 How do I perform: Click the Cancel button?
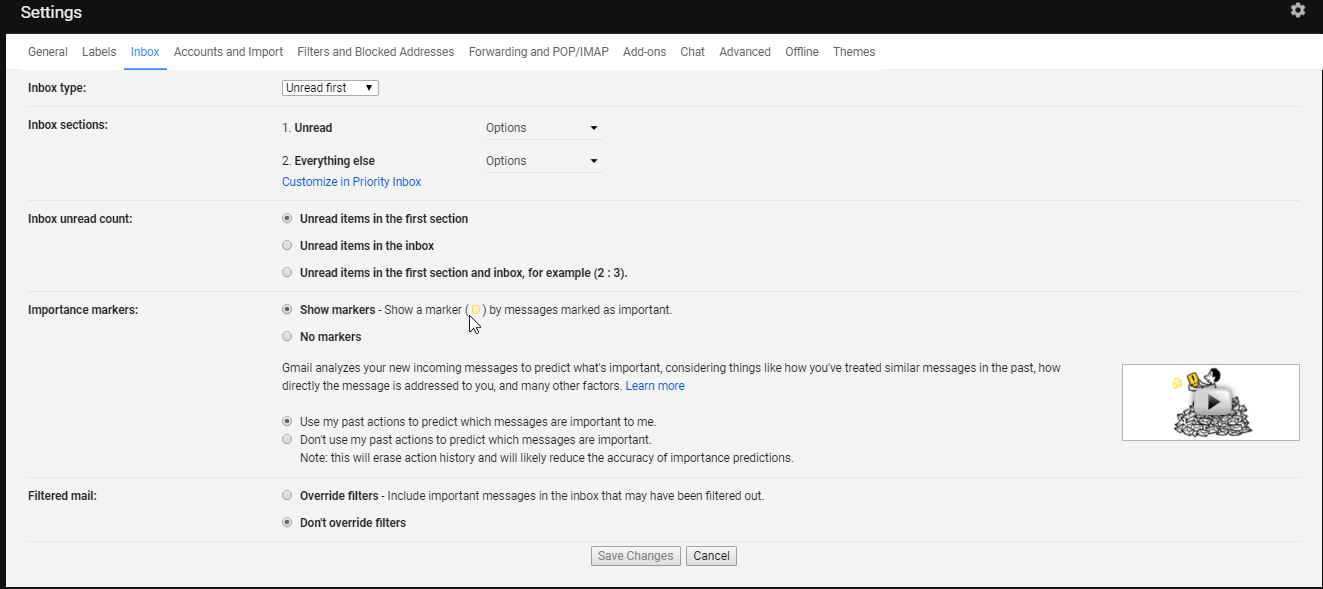[711, 556]
